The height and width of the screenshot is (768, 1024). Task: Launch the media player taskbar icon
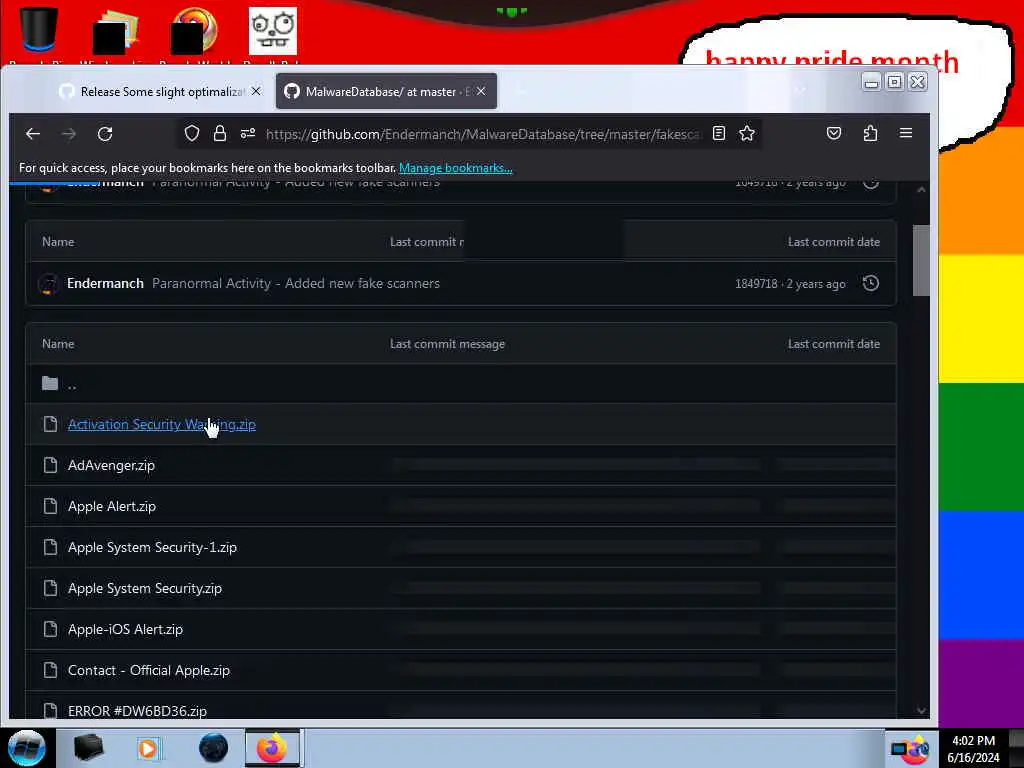click(x=148, y=748)
